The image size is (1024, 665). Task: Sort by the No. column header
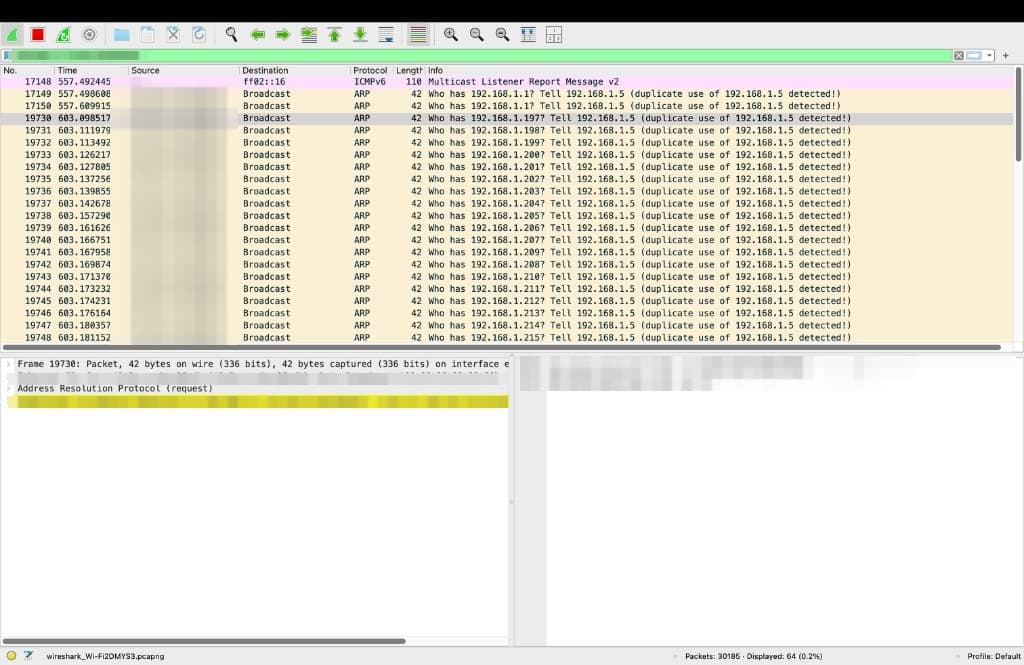pos(27,71)
